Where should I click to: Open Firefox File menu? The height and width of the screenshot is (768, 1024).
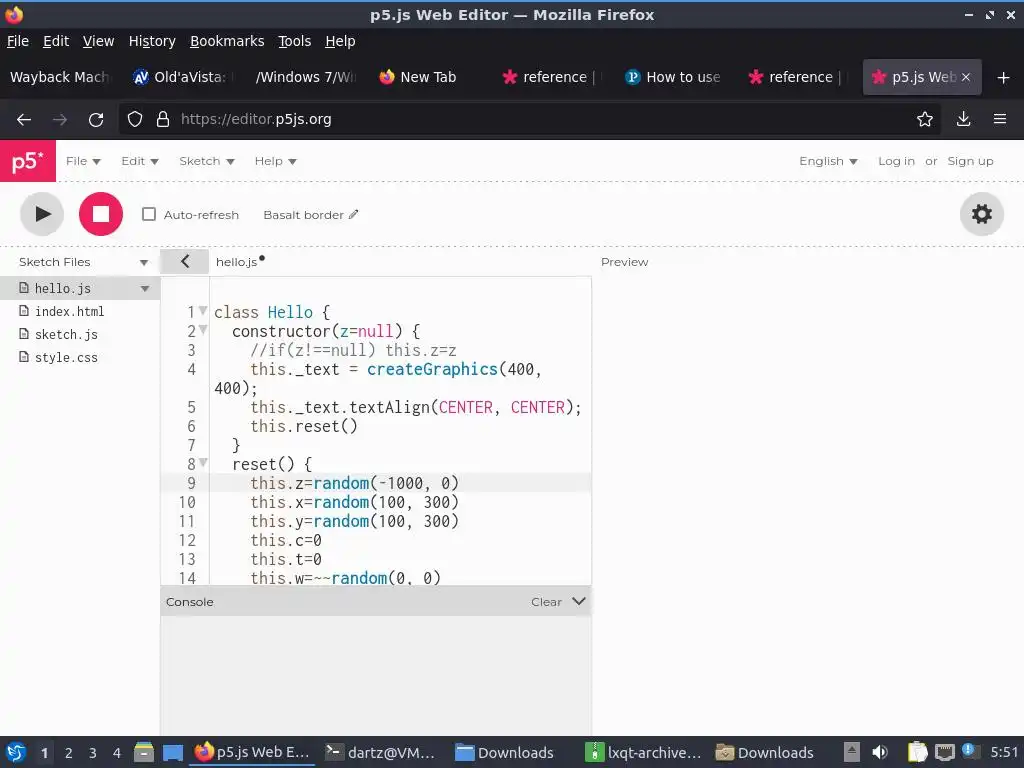pyautogui.click(x=18, y=41)
